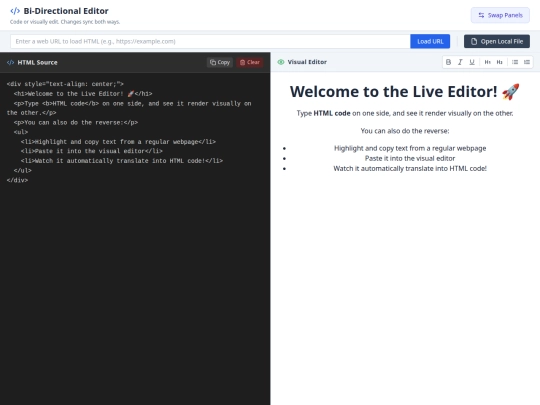Click the 'HTML Source' panel label

point(37,62)
